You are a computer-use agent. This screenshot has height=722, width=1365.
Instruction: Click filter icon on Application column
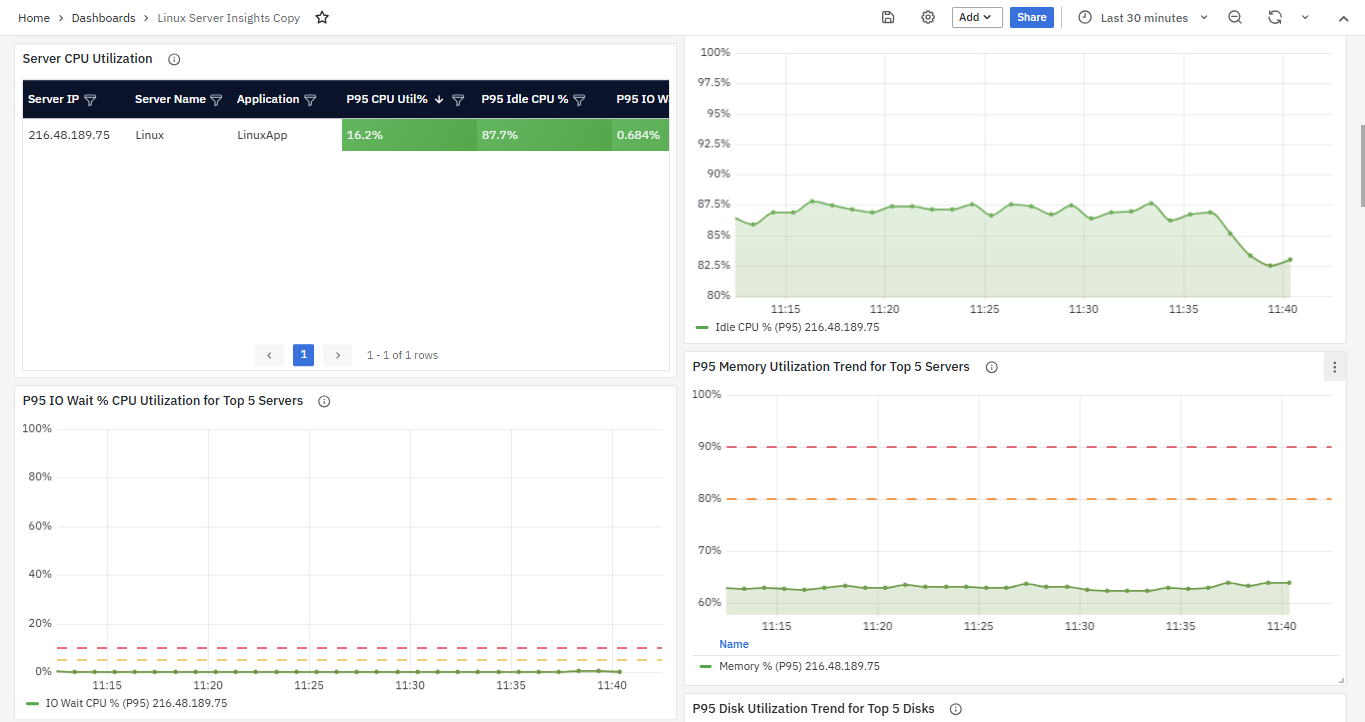click(x=310, y=100)
